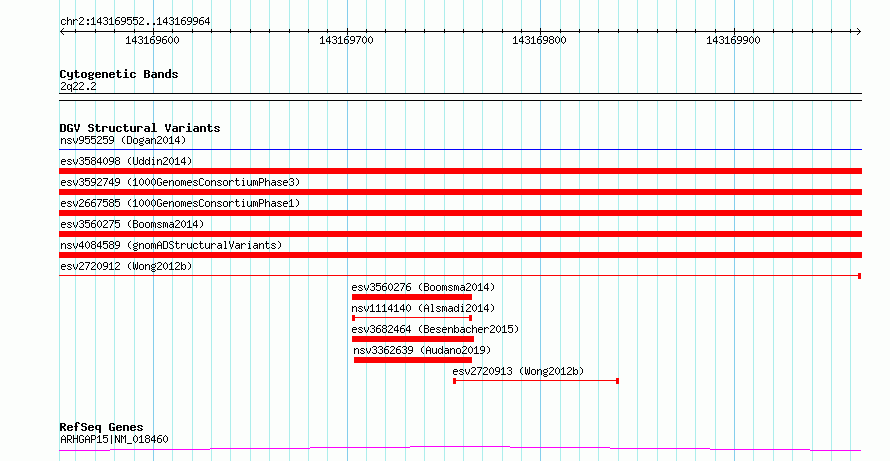
Task: Click the Cytogenetic Bands track title
Action: tap(119, 74)
